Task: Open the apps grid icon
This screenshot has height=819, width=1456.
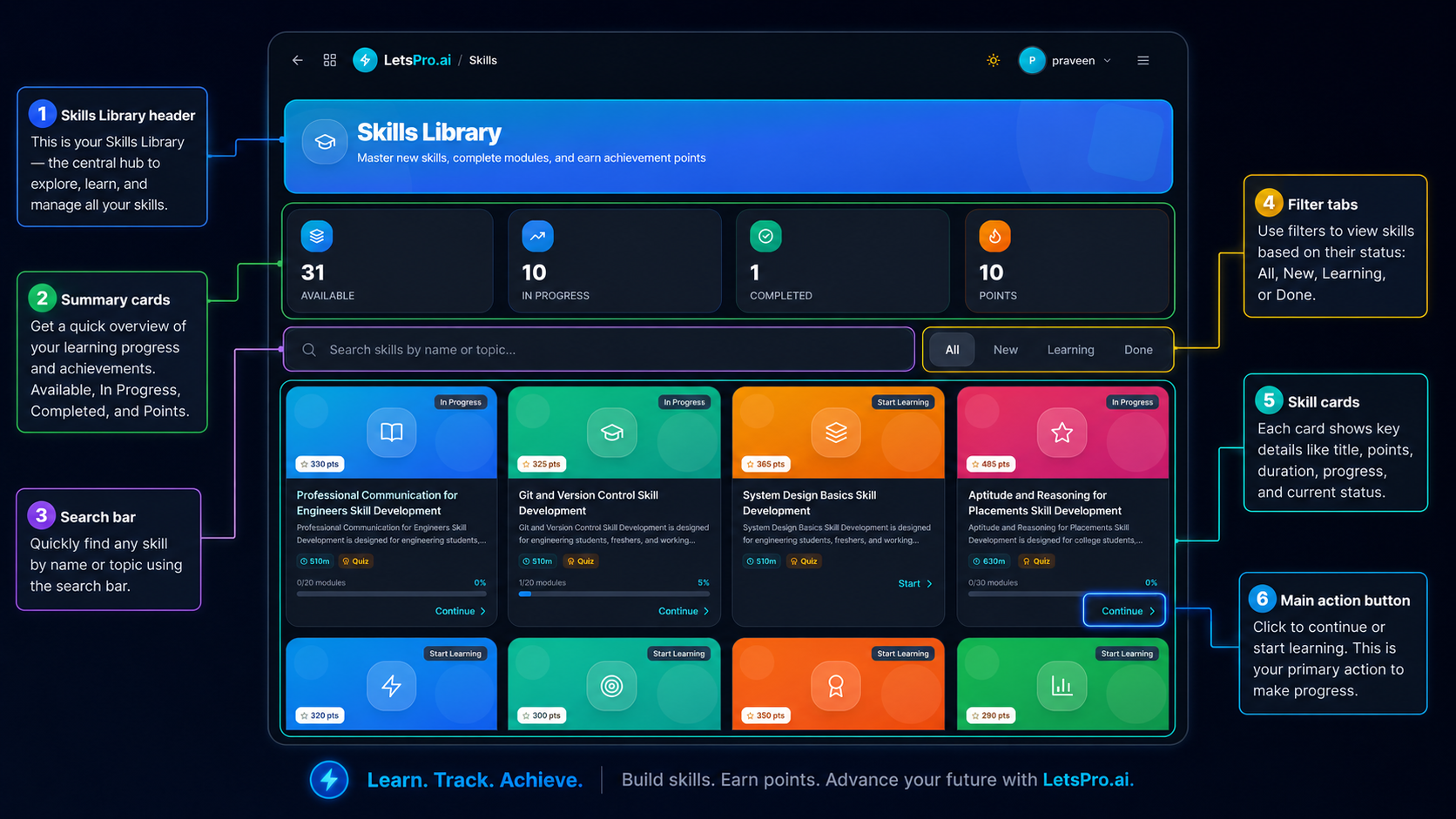Action: [x=330, y=60]
